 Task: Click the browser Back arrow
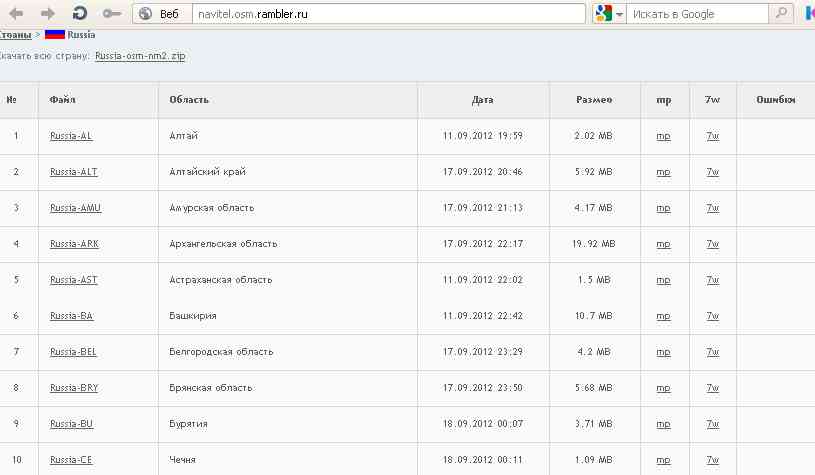point(17,14)
